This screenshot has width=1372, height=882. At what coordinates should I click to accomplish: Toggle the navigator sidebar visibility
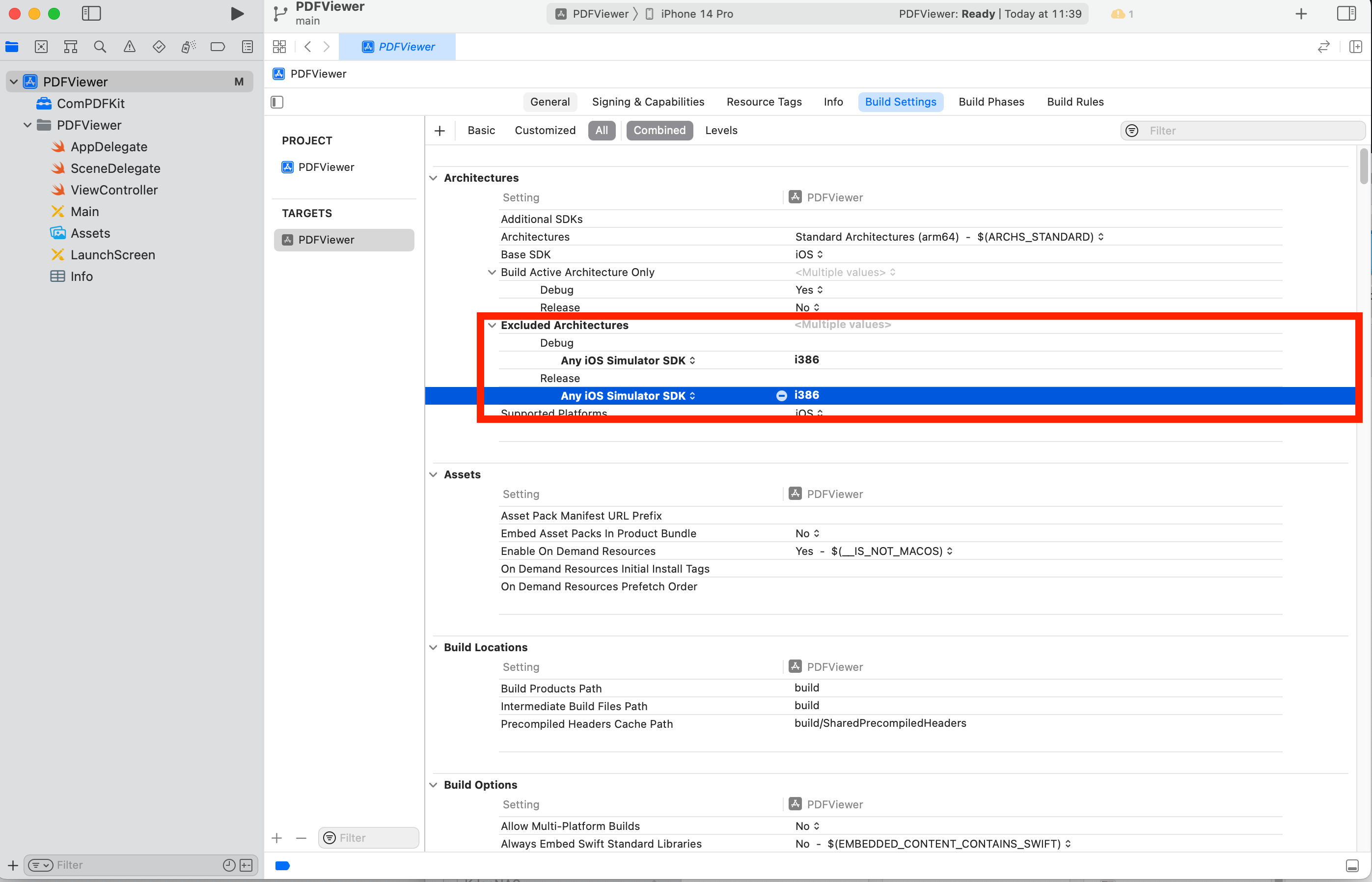pos(91,14)
